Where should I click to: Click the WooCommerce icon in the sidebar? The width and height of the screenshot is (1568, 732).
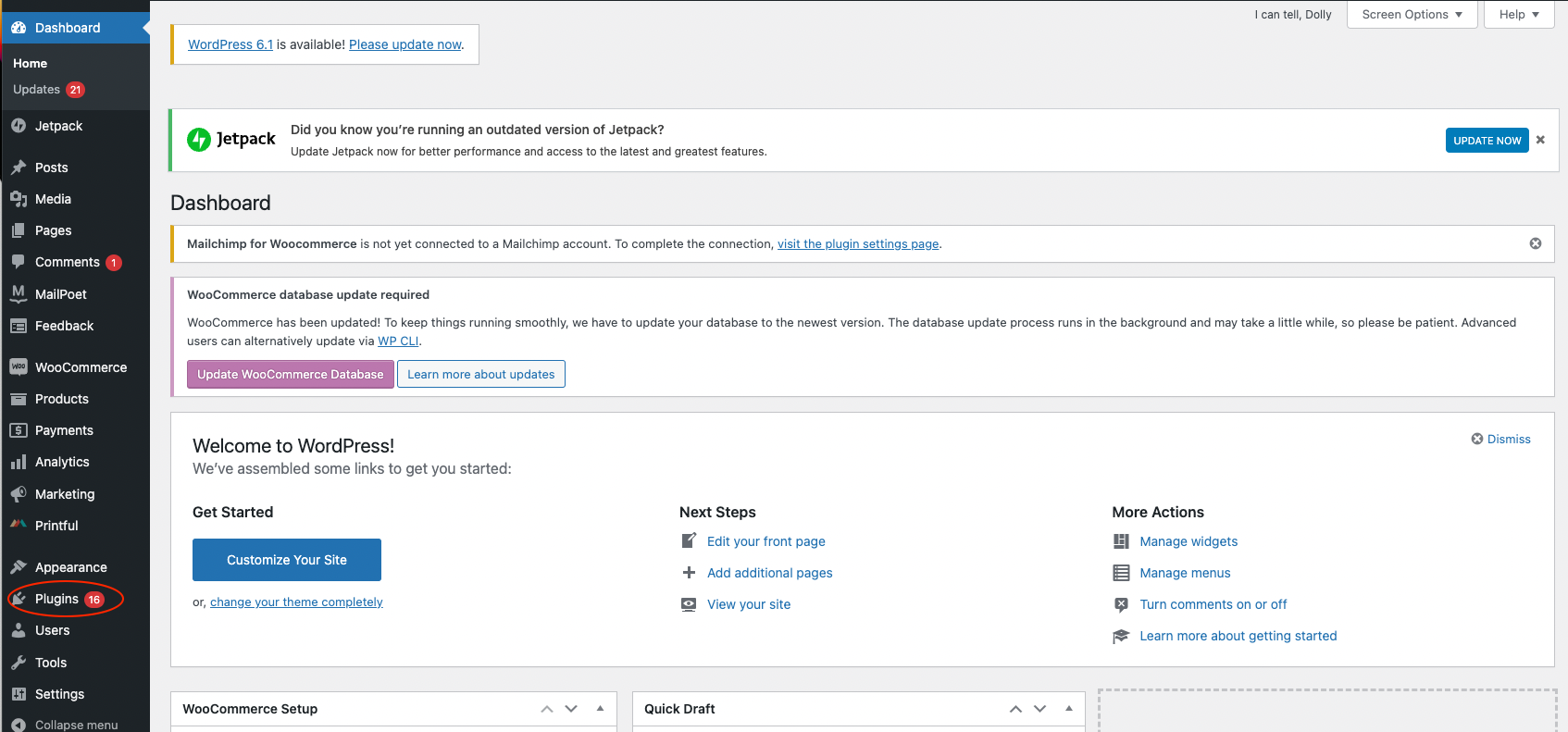pyautogui.click(x=19, y=367)
